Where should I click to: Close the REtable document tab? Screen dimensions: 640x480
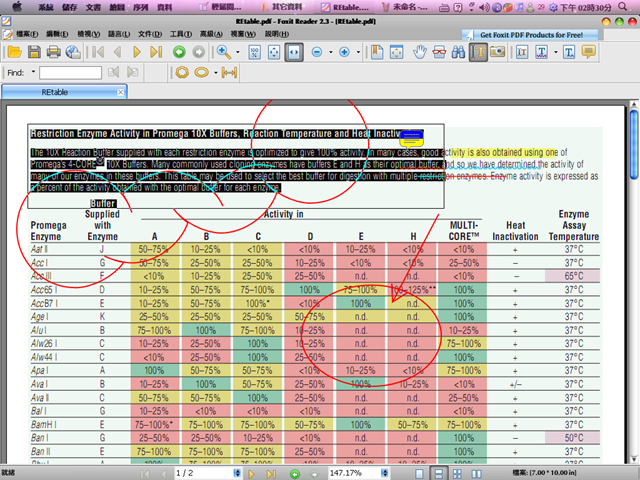pos(120,92)
